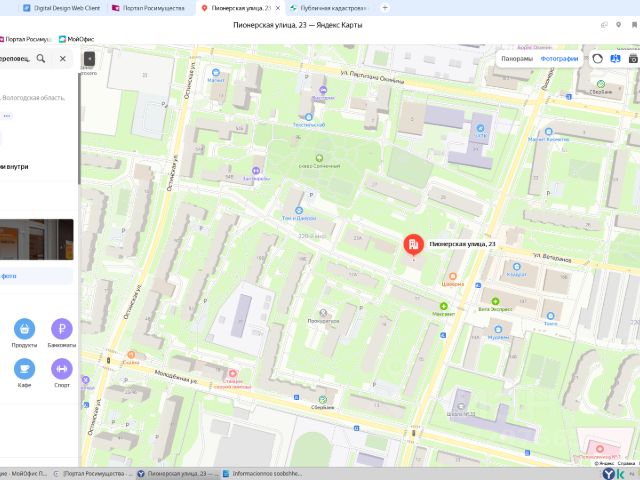Click the Продукты category icon

(x=24, y=329)
